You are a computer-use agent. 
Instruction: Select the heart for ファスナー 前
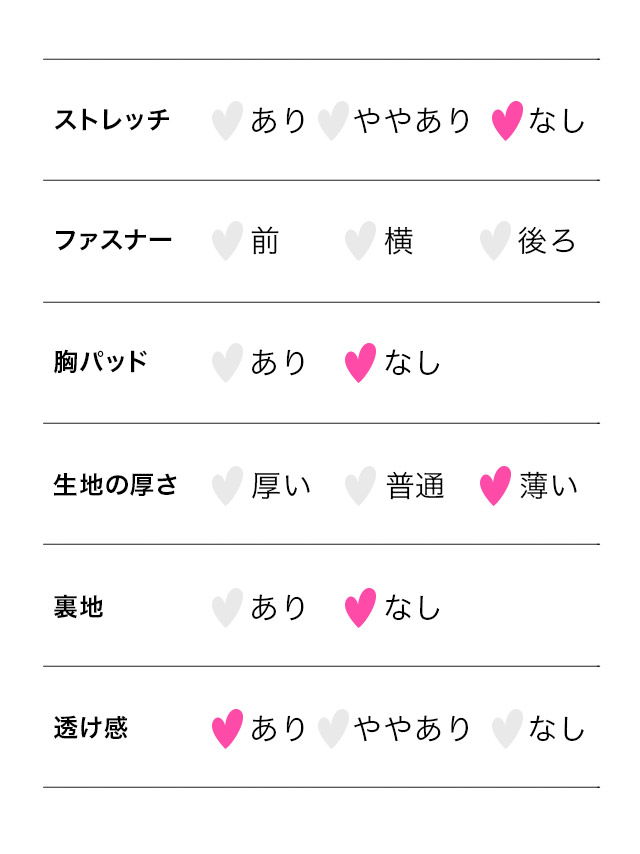point(227,241)
